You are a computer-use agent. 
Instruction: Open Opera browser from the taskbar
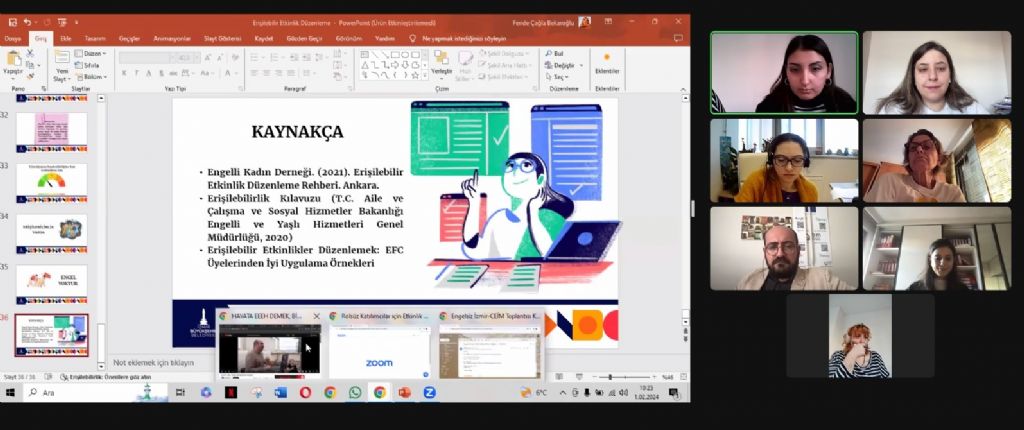(x=305, y=392)
